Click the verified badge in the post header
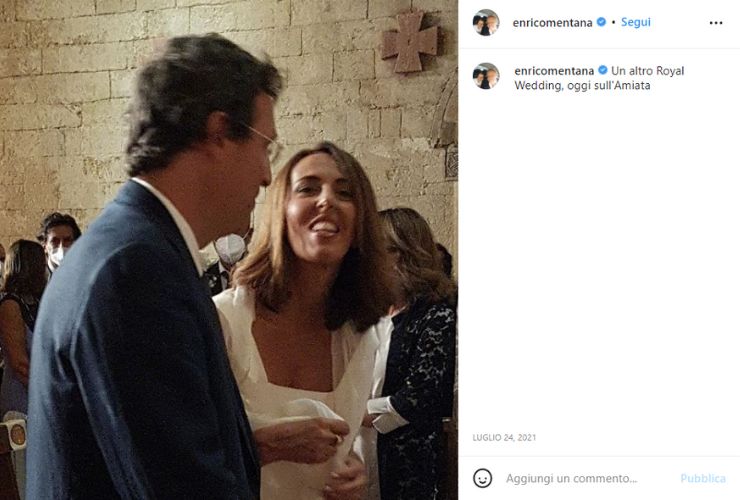The width and height of the screenshot is (740, 500). (x=601, y=22)
